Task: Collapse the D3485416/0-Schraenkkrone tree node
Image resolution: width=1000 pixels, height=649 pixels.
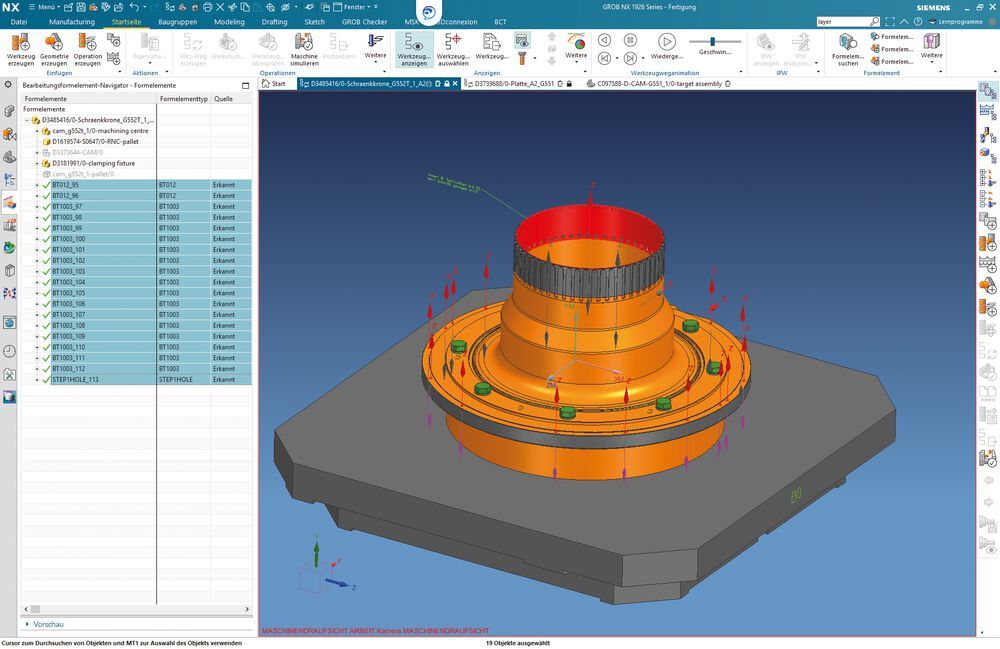Action: pos(25,118)
